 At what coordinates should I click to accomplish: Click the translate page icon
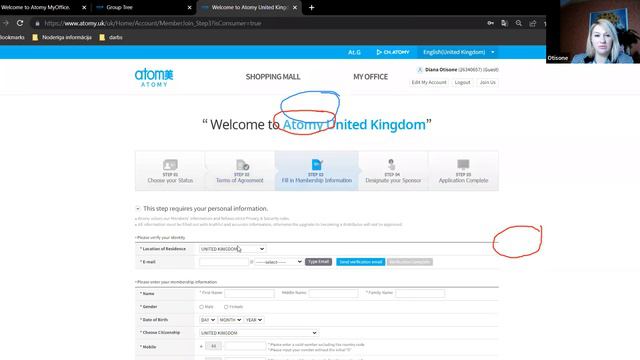pyautogui.click(x=504, y=23)
